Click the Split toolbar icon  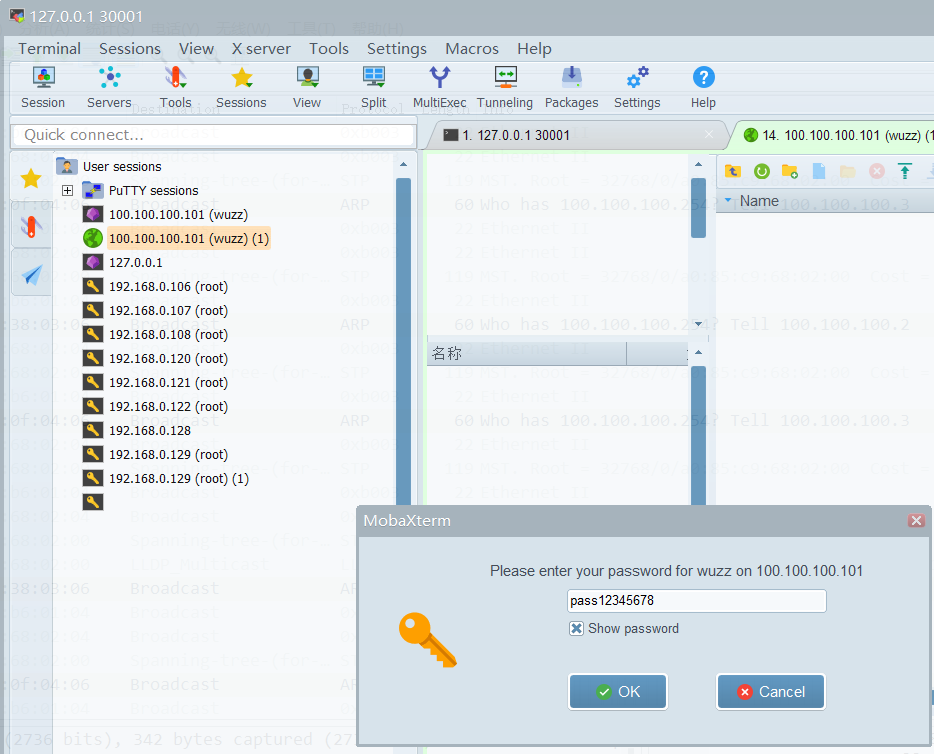pyautogui.click(x=373, y=77)
